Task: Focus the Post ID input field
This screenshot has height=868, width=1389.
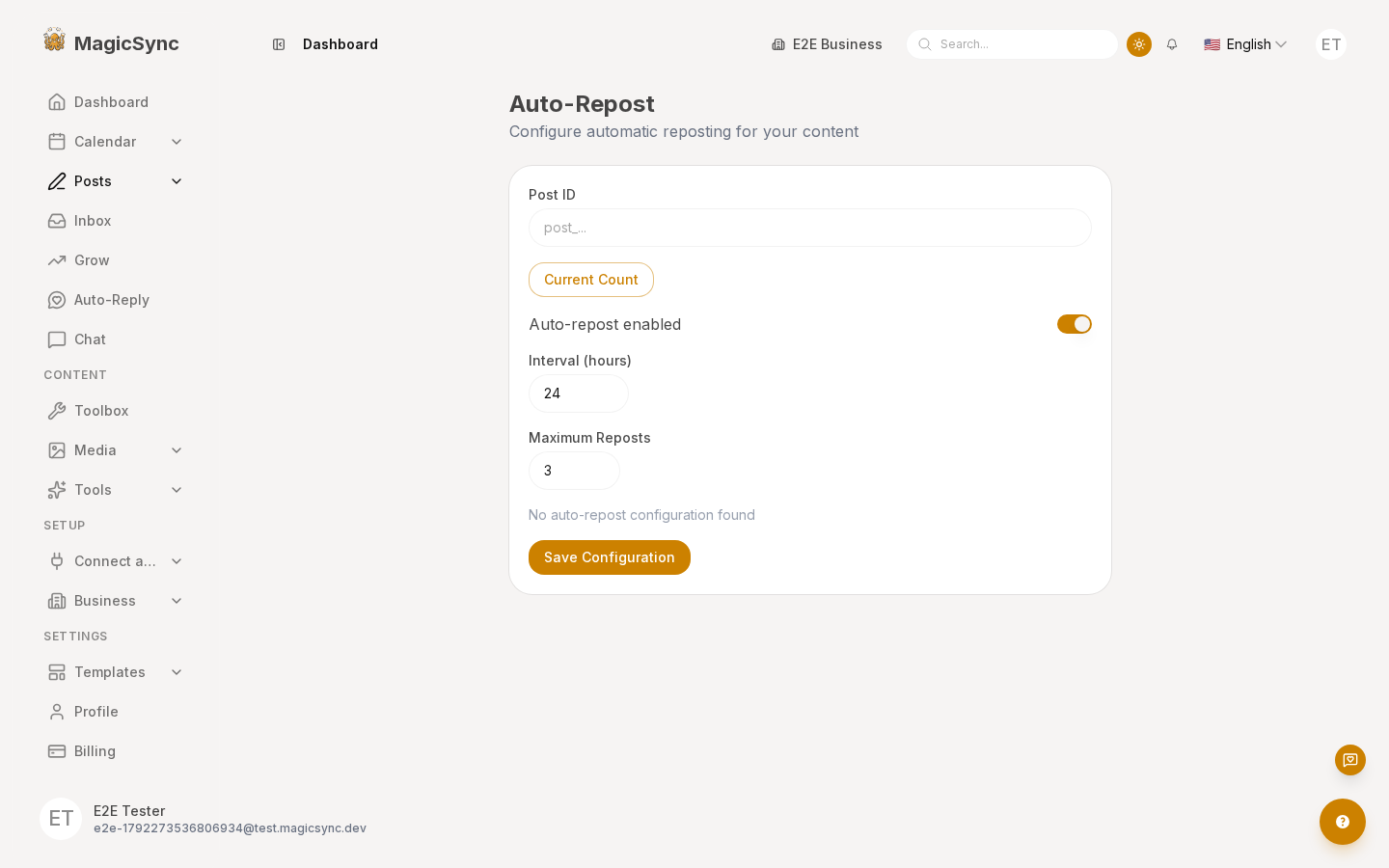Action: tap(810, 228)
